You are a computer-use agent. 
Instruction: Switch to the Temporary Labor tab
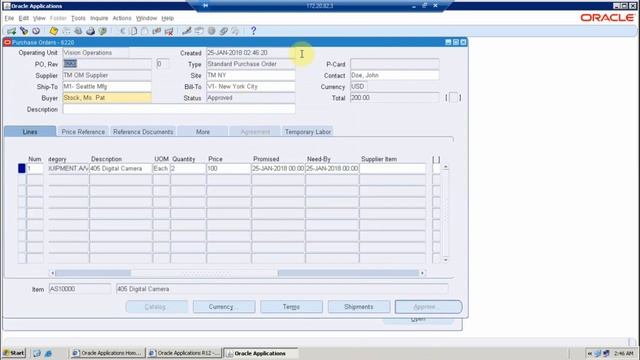(308, 131)
